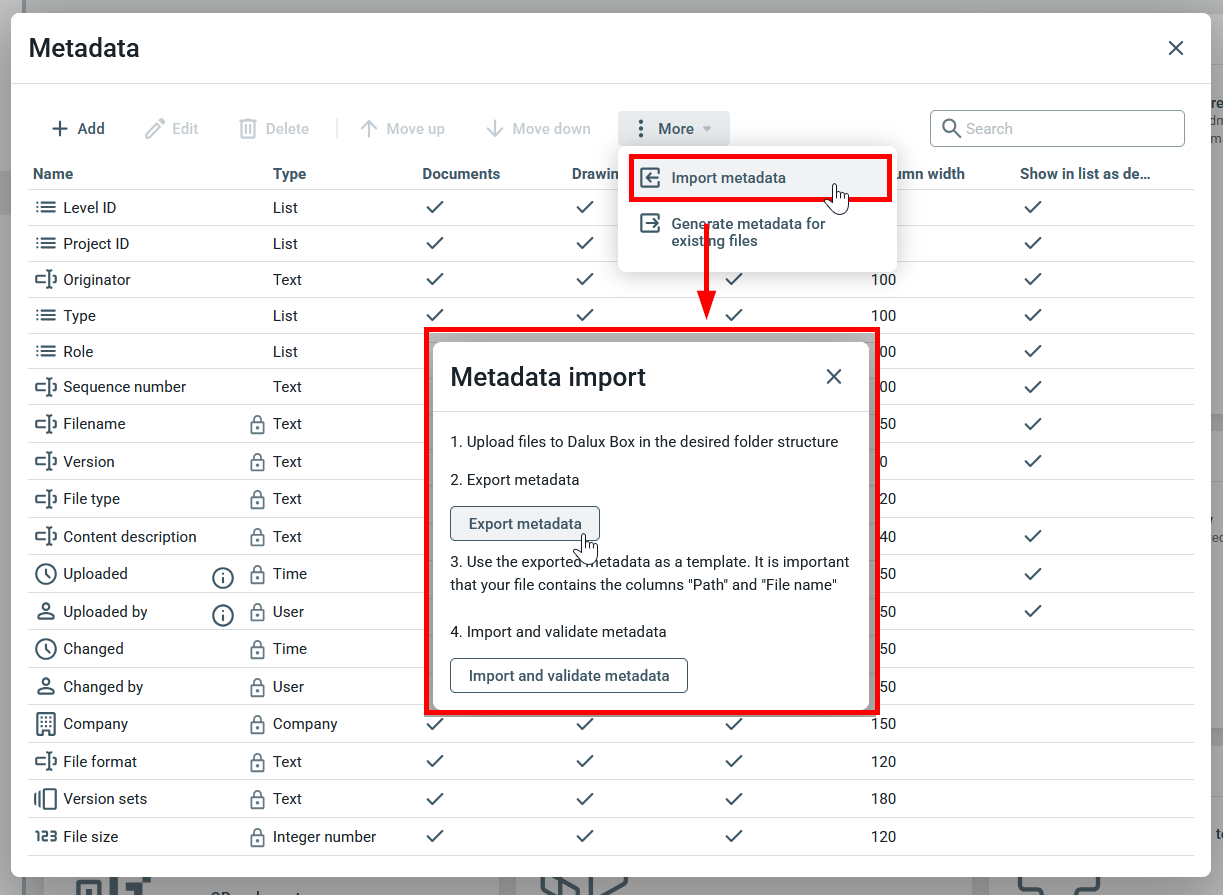Select Import metadata menu option
Image resolution: width=1223 pixels, height=895 pixels.
pyautogui.click(x=728, y=178)
